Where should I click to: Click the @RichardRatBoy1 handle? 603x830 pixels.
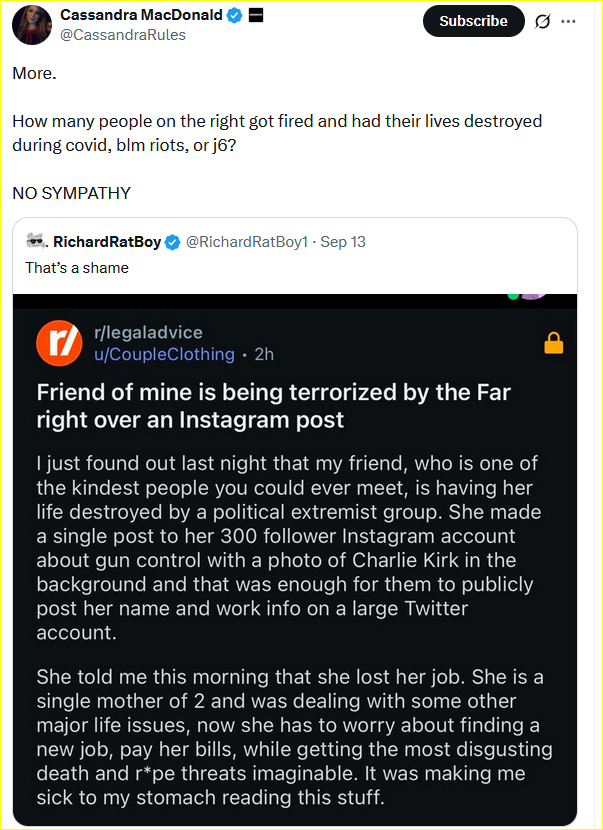tap(248, 242)
